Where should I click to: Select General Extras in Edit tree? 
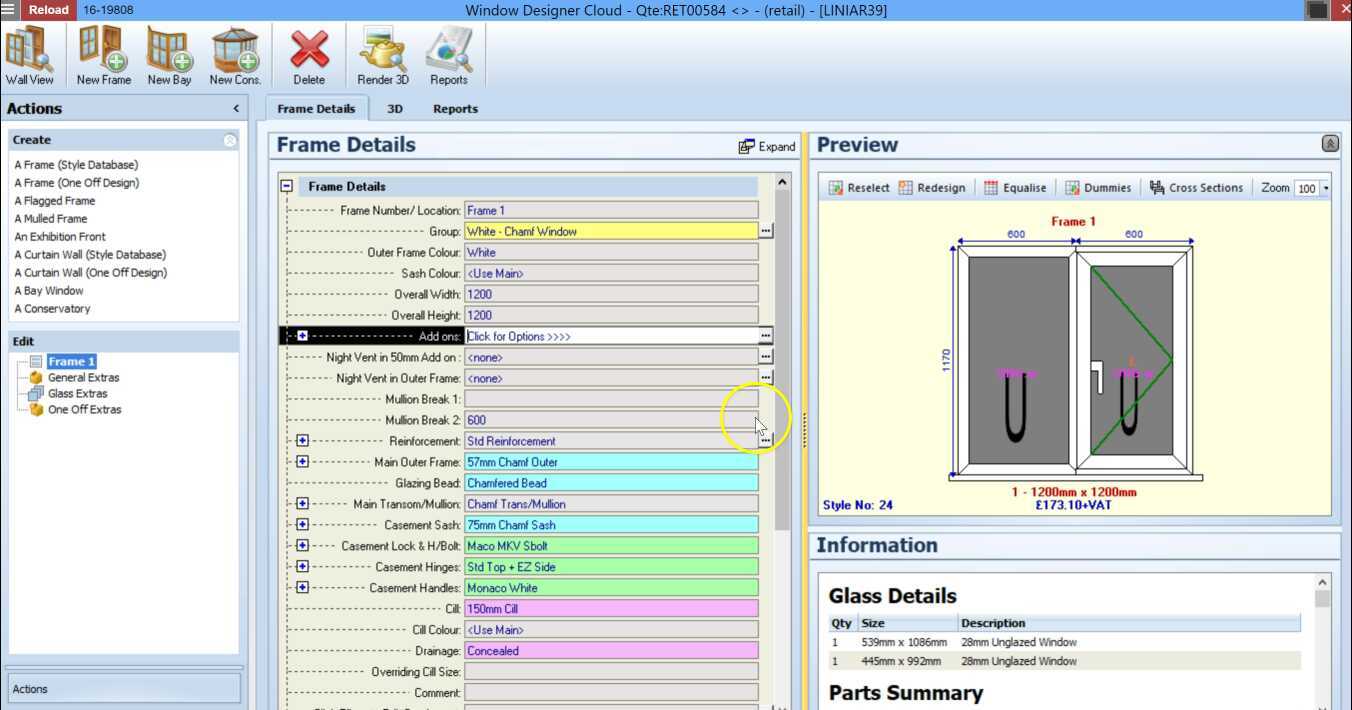(83, 378)
